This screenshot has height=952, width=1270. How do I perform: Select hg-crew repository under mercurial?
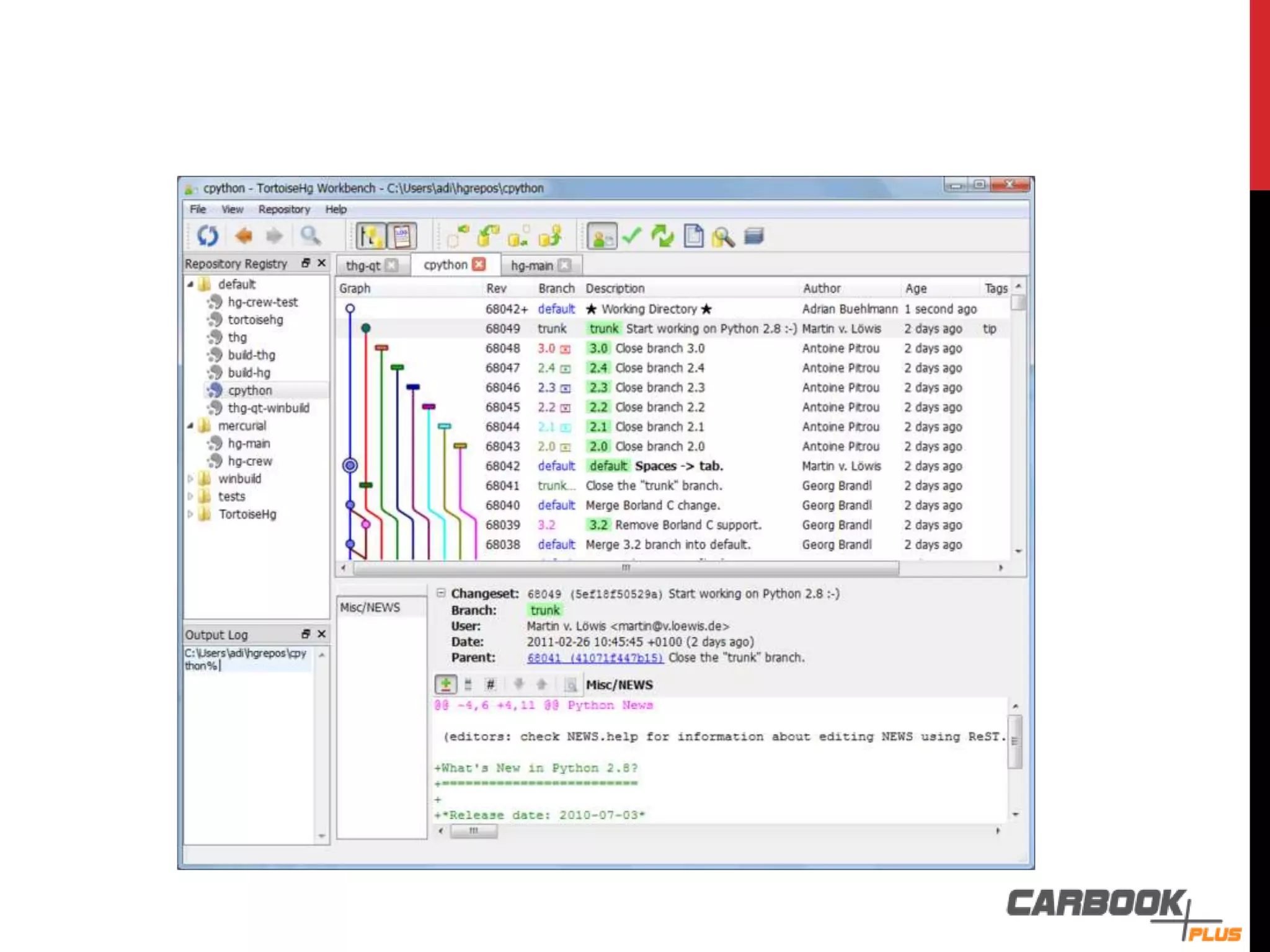(249, 461)
